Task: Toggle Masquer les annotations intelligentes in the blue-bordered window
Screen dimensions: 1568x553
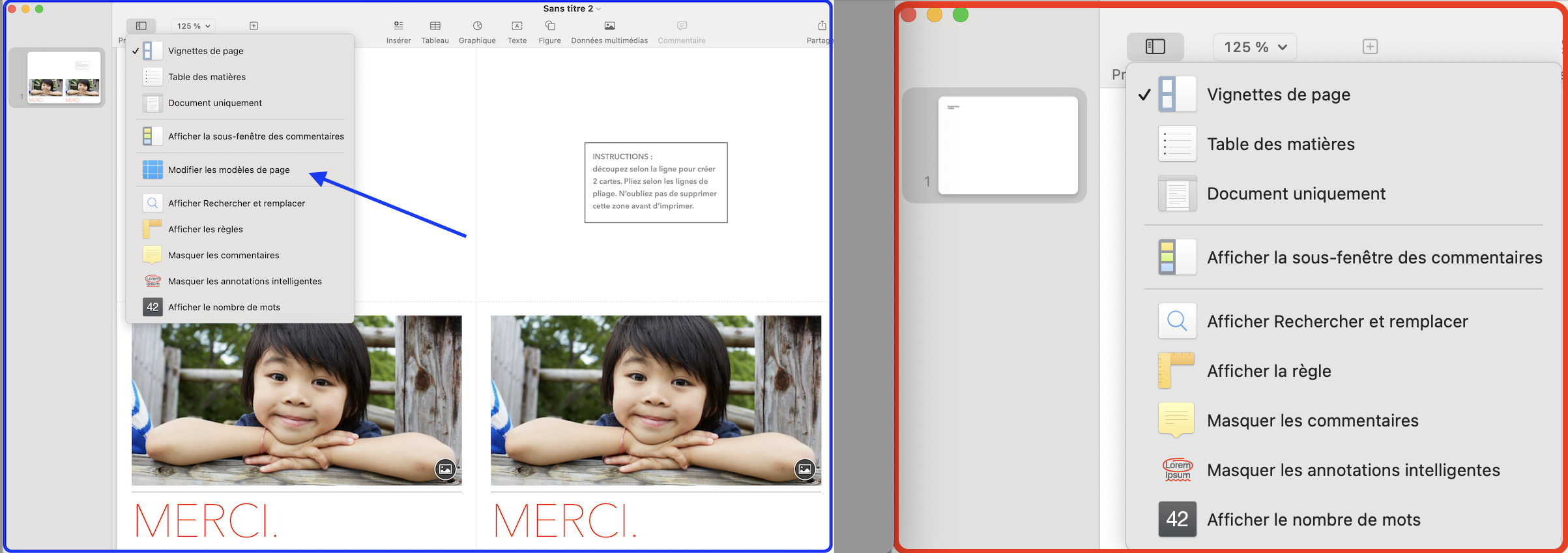Action: point(244,281)
